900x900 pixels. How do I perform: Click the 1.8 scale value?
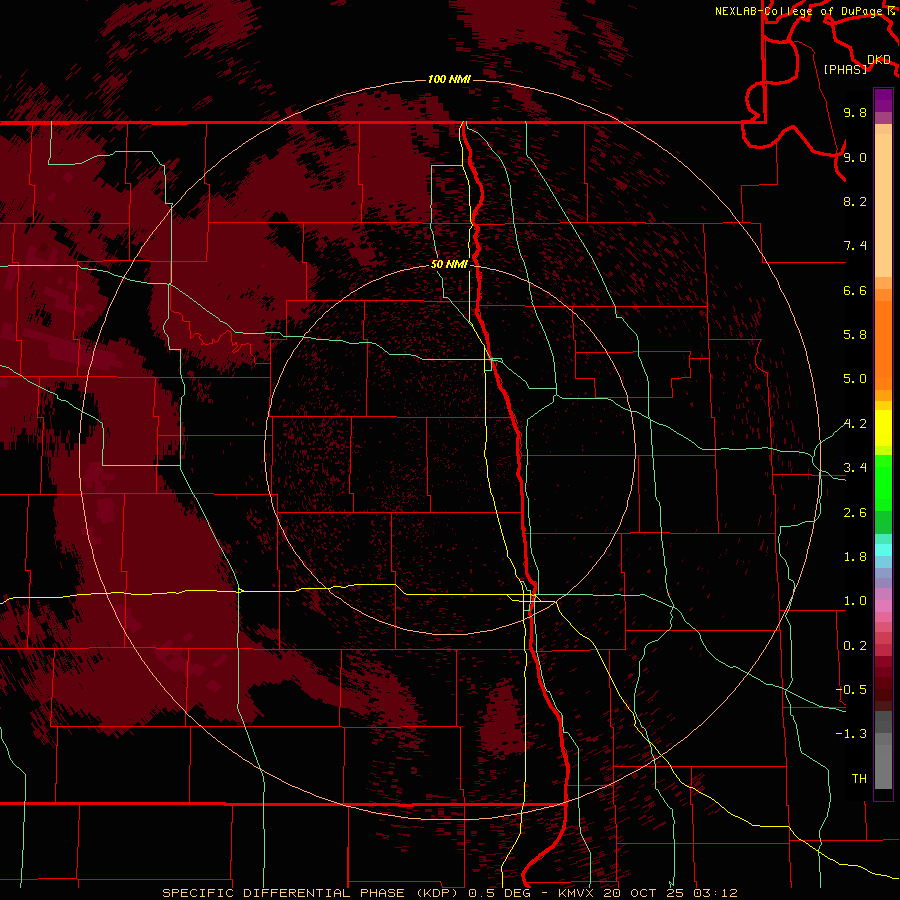855,557
